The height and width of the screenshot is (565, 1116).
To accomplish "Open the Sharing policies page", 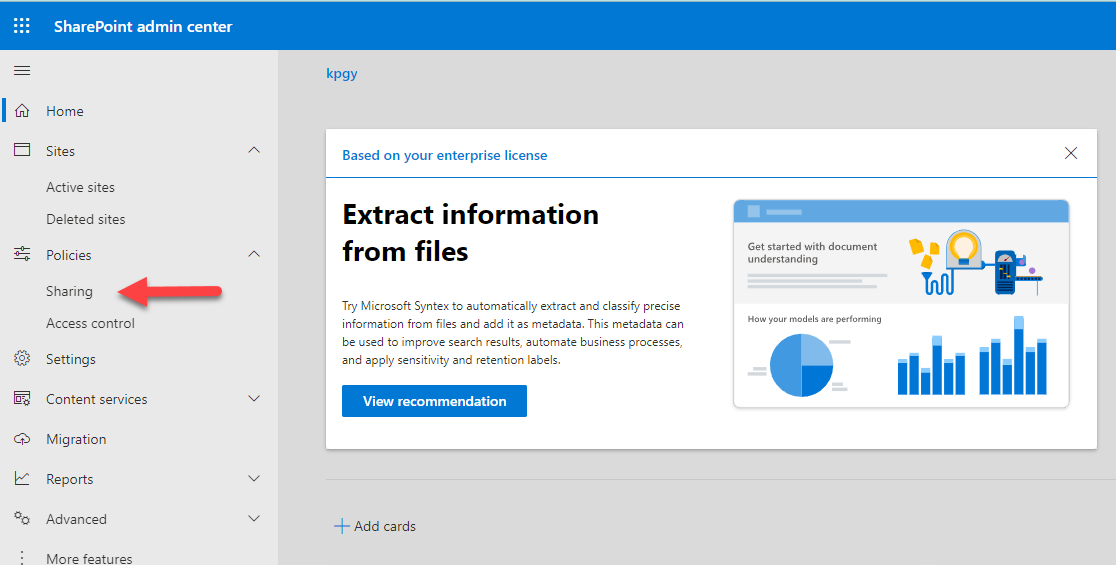I will (69, 291).
